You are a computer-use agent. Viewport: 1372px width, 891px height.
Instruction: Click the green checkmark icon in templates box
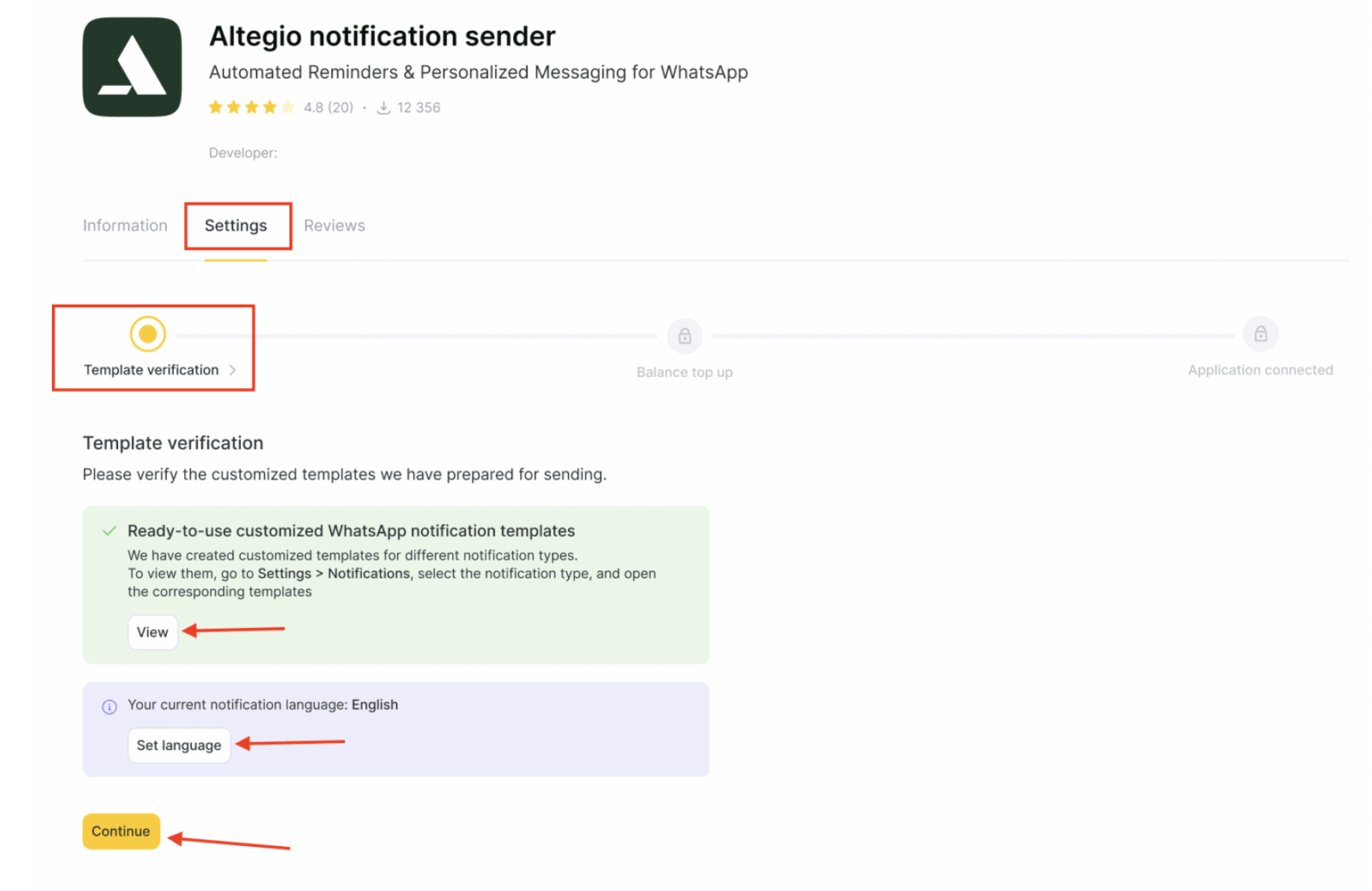(x=109, y=531)
